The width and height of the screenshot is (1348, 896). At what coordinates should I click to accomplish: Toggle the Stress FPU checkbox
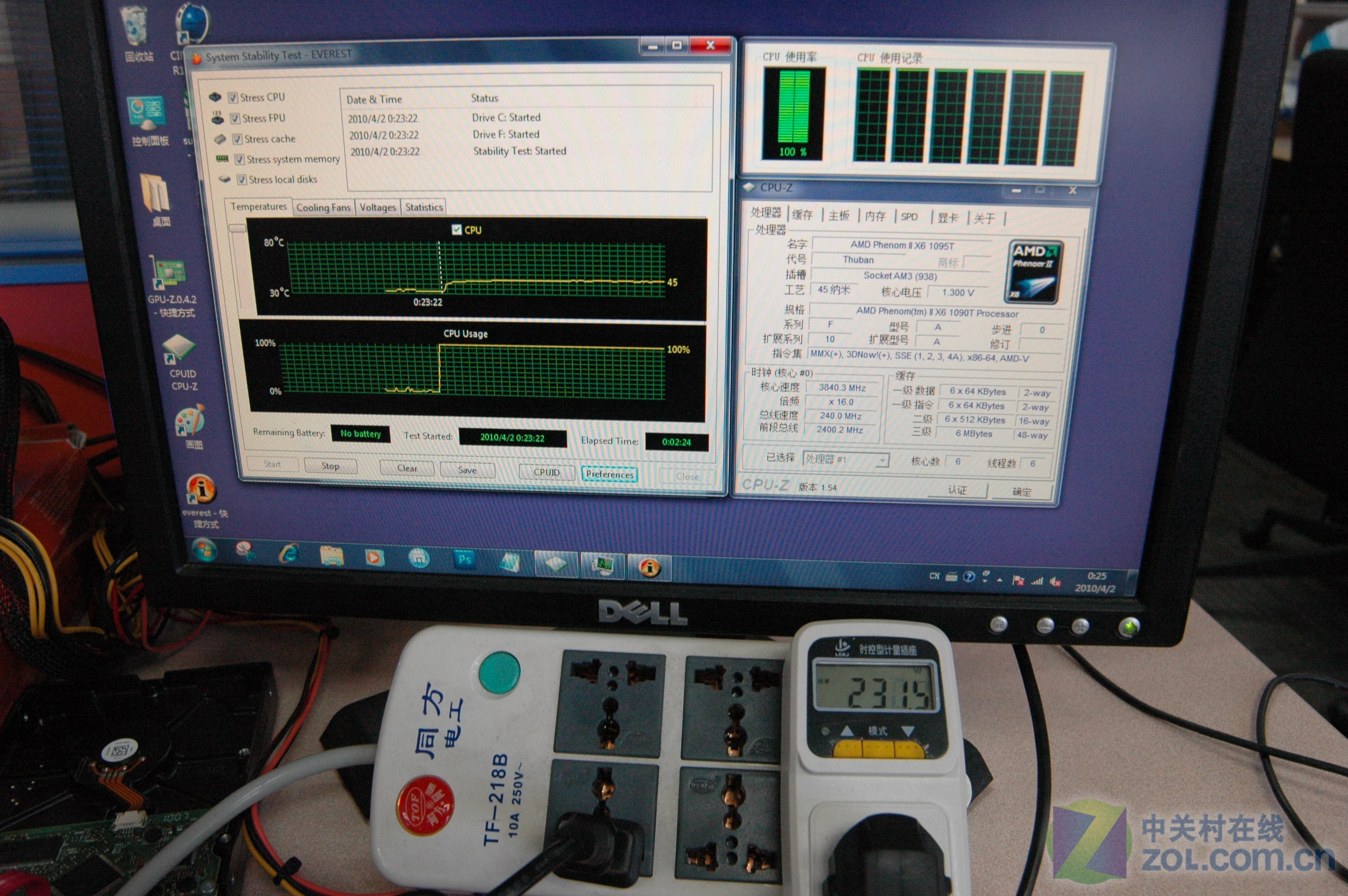point(235,119)
